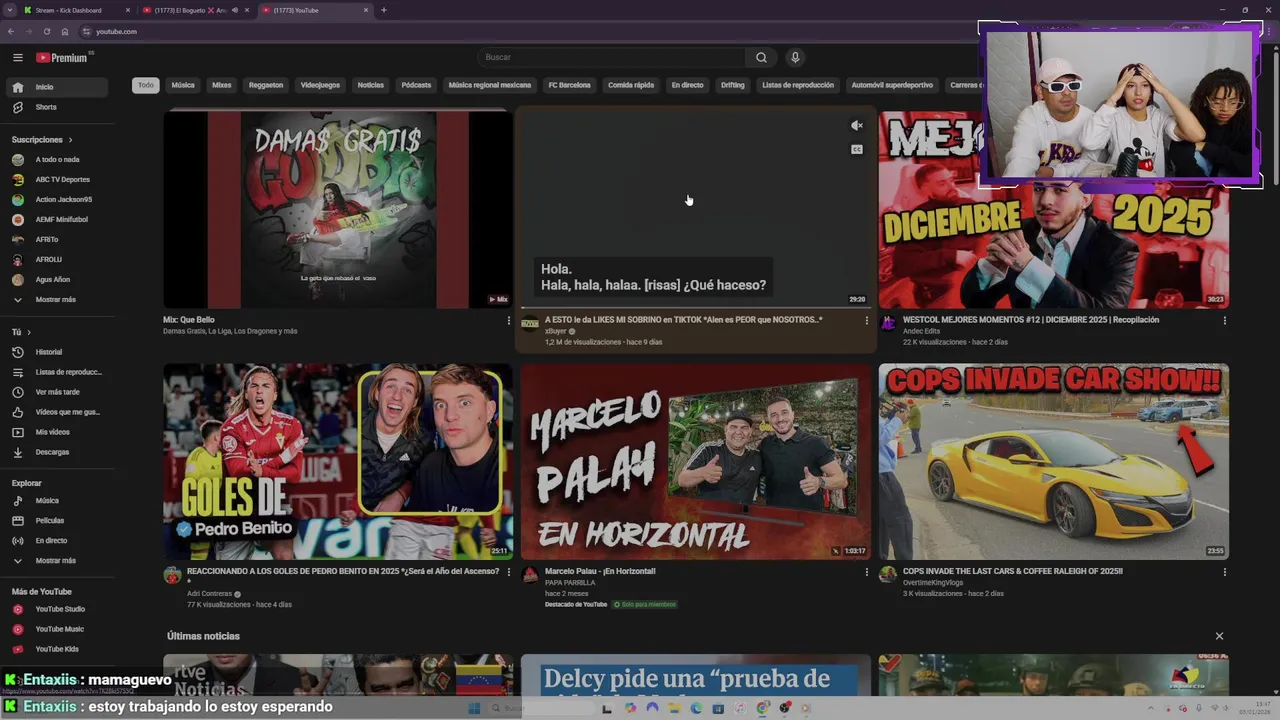1280x720 pixels.
Task: Open YouTube Music link
Action: tap(59, 629)
